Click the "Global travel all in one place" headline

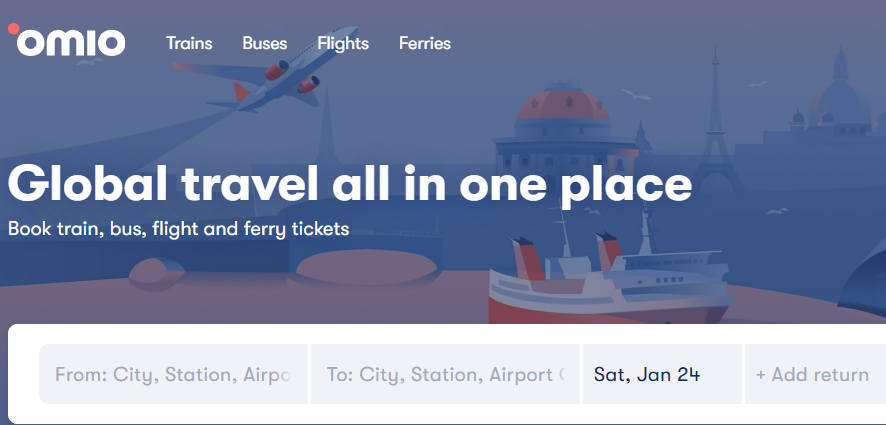coord(350,185)
